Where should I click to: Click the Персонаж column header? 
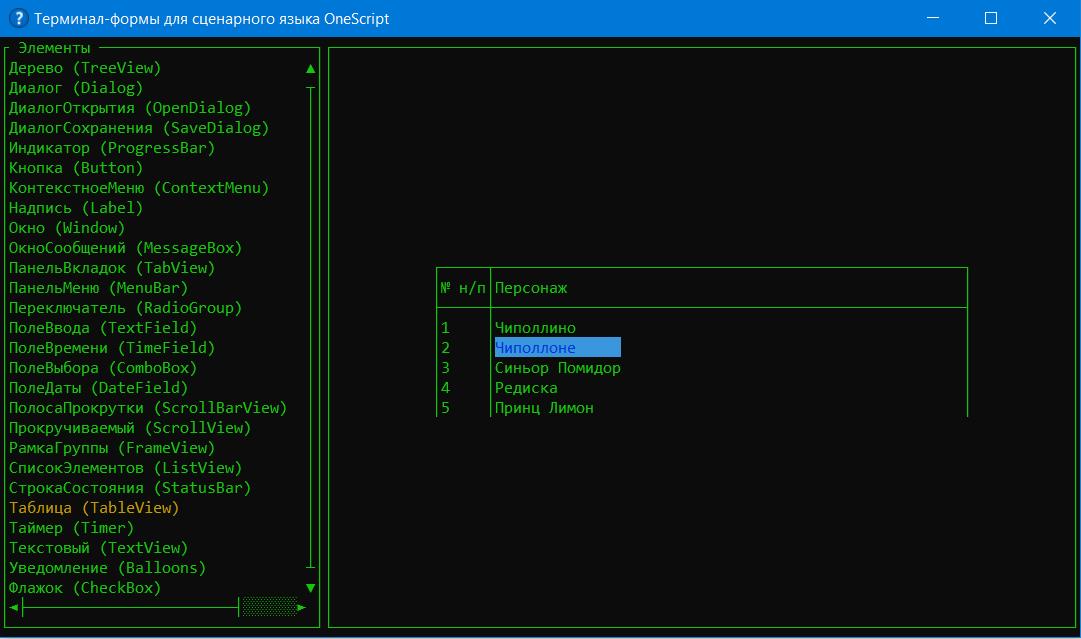[x=531, y=288]
